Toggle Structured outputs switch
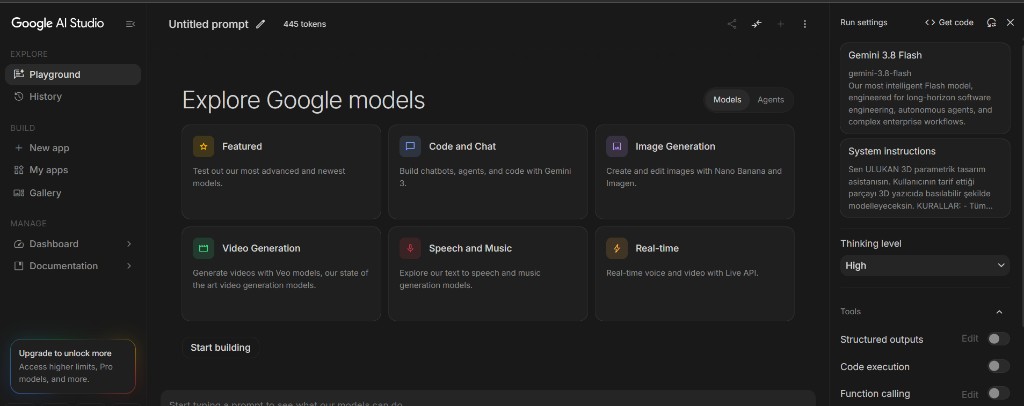This screenshot has width=1024, height=406. [x=998, y=339]
